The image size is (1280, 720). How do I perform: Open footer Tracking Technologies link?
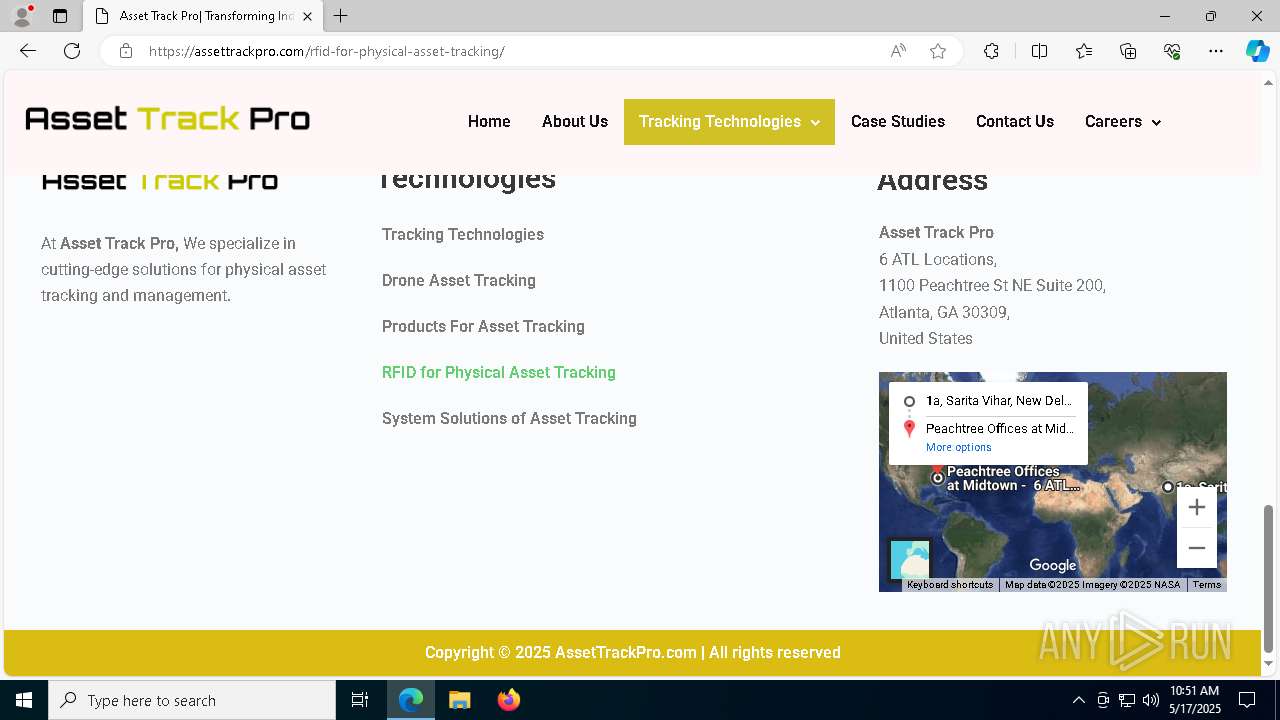click(463, 234)
